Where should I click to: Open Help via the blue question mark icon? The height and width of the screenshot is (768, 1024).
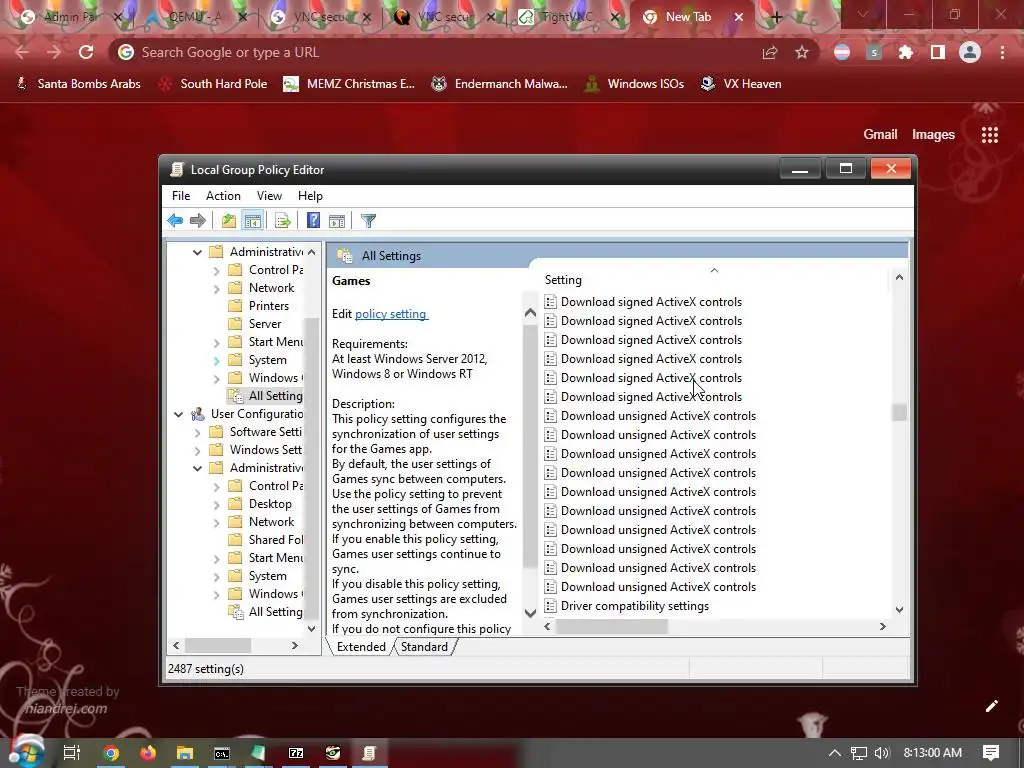pyautogui.click(x=313, y=221)
